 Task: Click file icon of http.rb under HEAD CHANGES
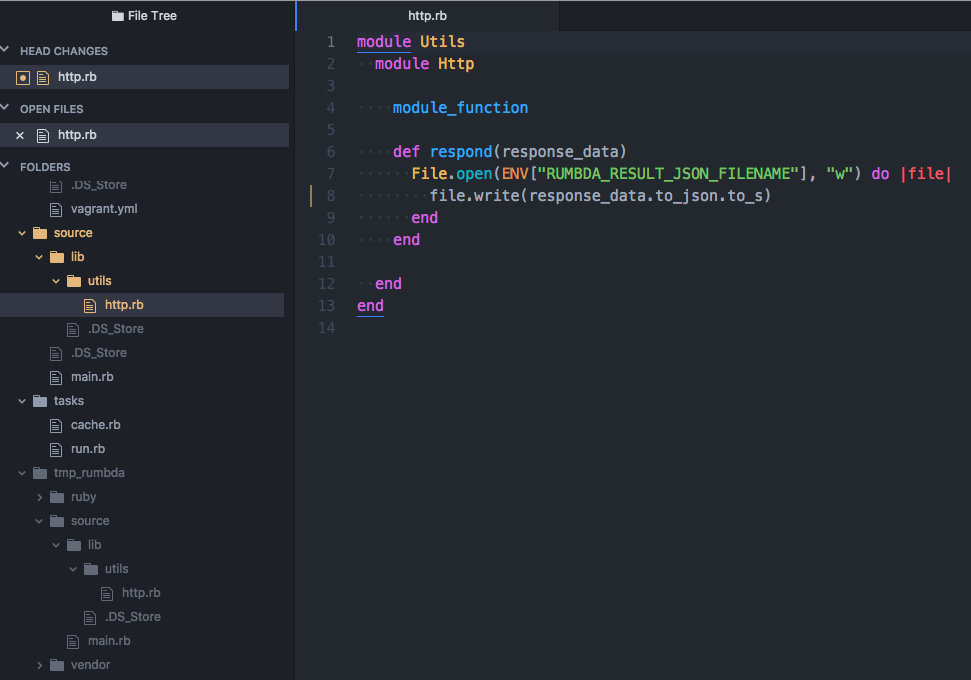(x=43, y=77)
